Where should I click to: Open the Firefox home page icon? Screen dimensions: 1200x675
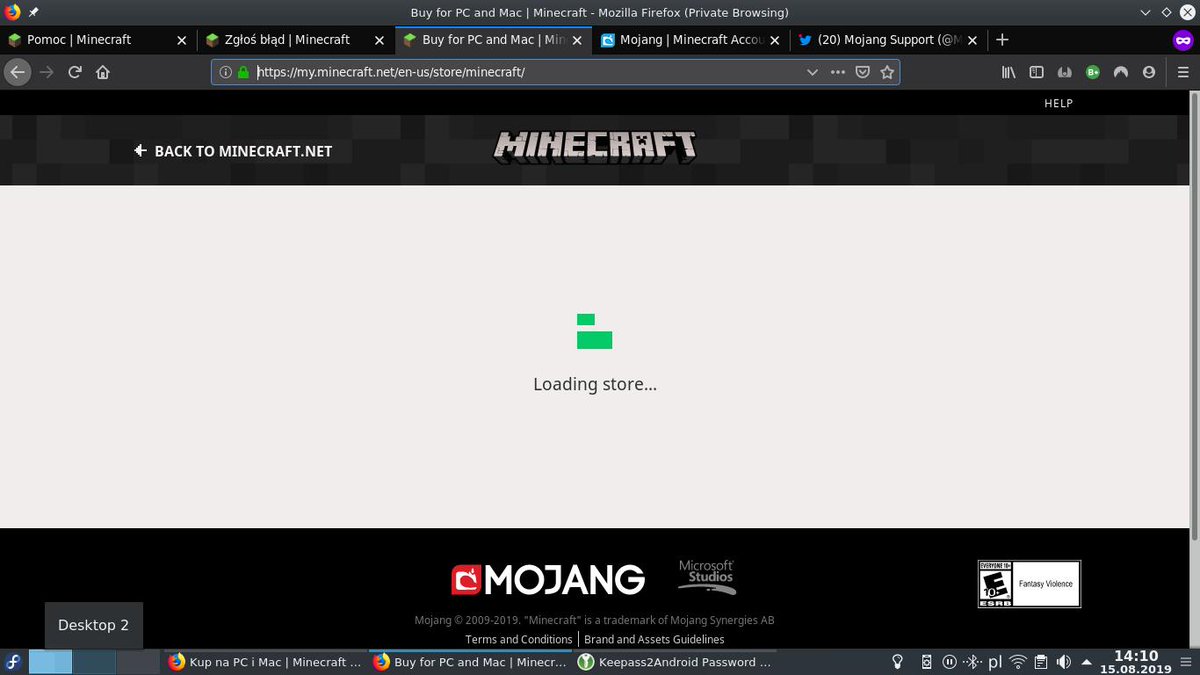[x=102, y=72]
